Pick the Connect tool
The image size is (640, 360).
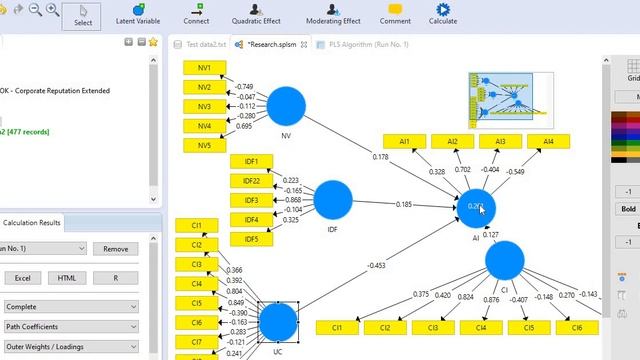[196, 15]
